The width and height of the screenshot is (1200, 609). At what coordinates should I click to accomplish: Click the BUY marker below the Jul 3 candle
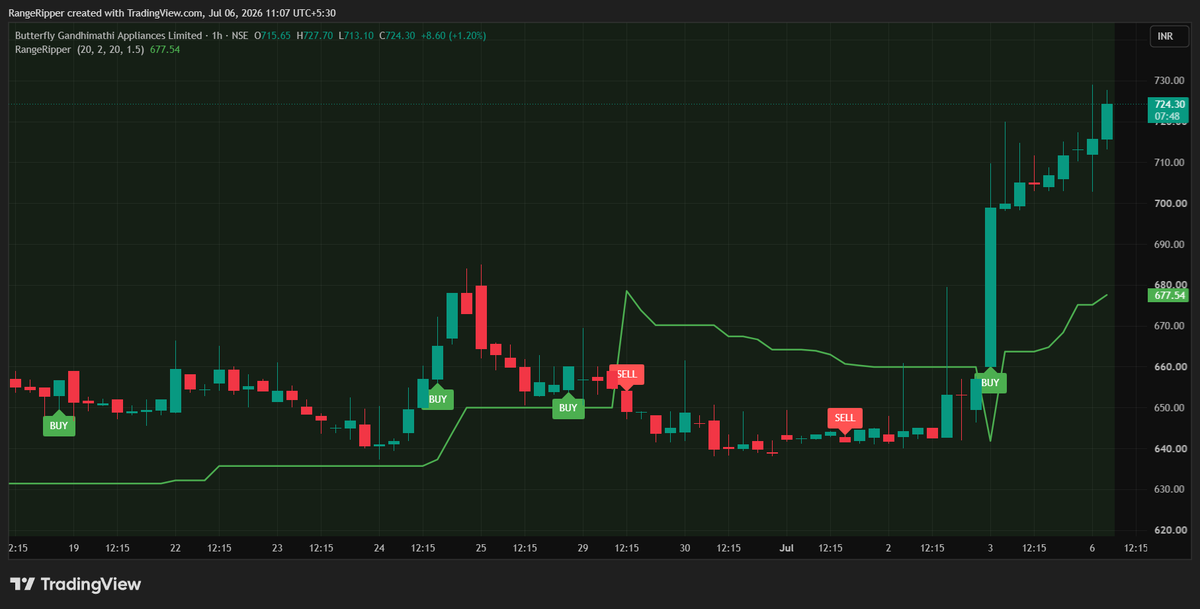[990, 382]
